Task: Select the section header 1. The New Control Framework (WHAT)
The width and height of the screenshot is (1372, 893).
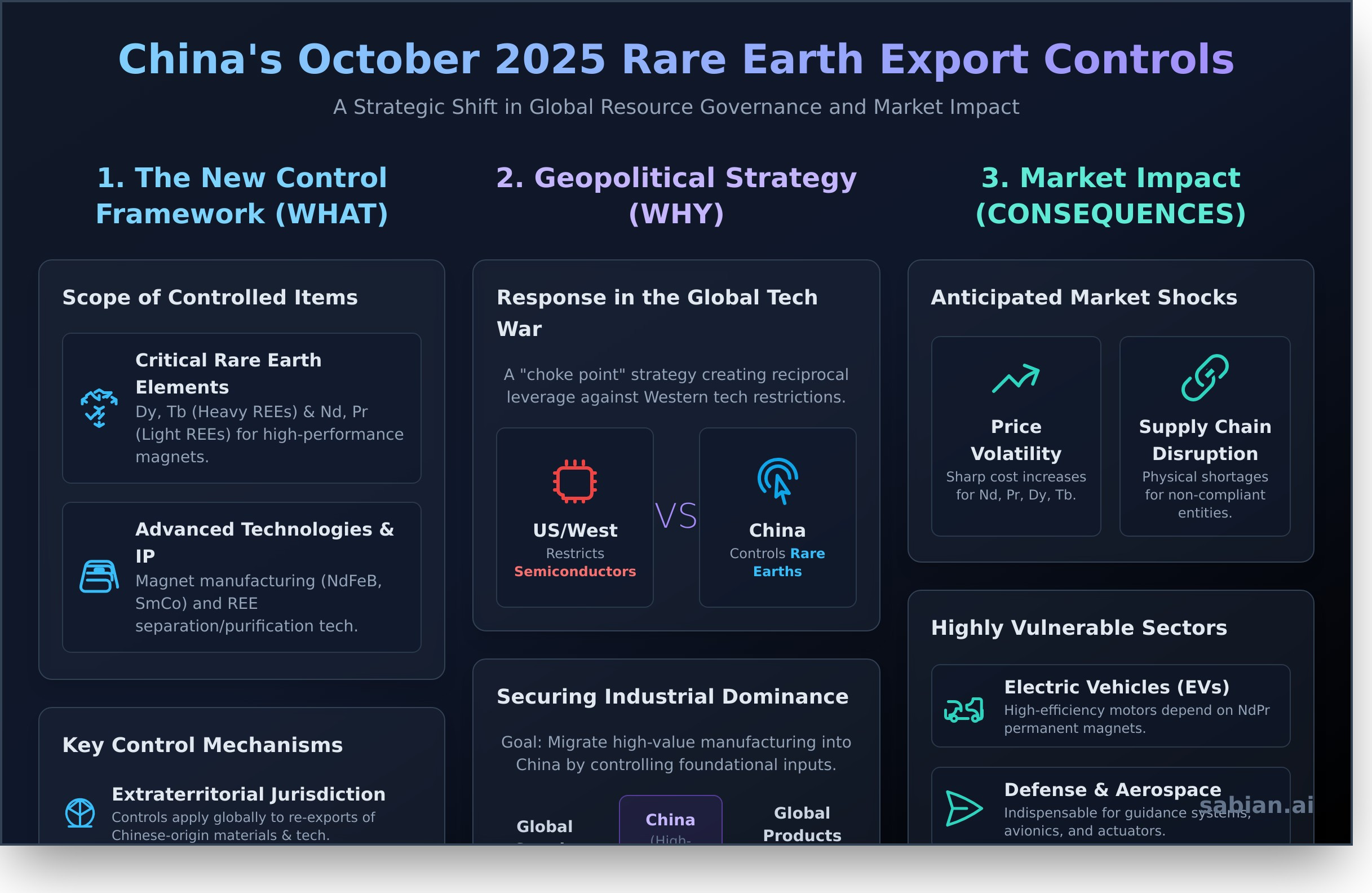Action: pos(242,196)
